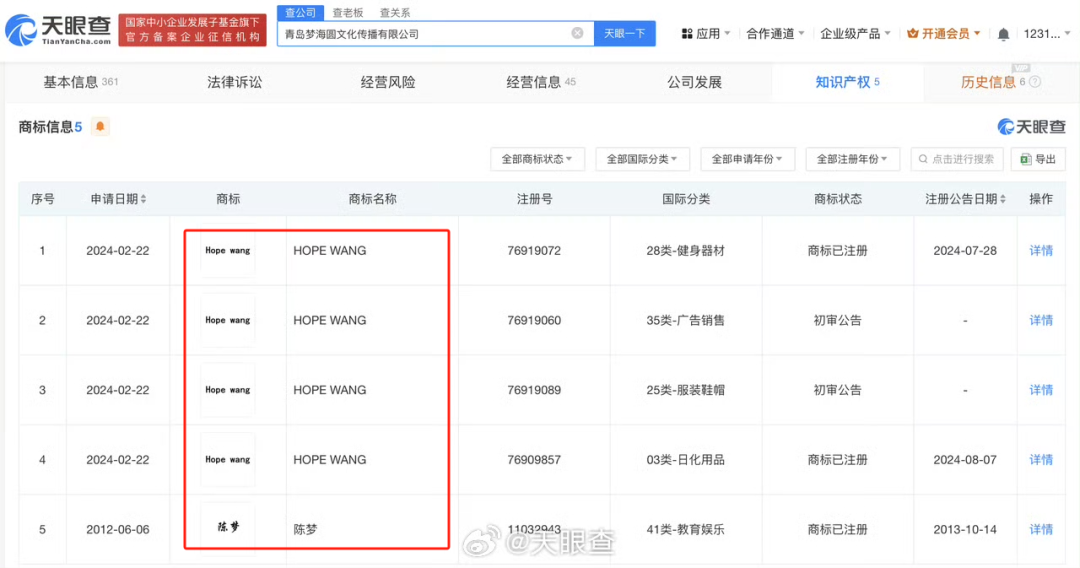This screenshot has width=1080, height=568.
Task: Switch to the 经营信息 tab
Action: 541,82
